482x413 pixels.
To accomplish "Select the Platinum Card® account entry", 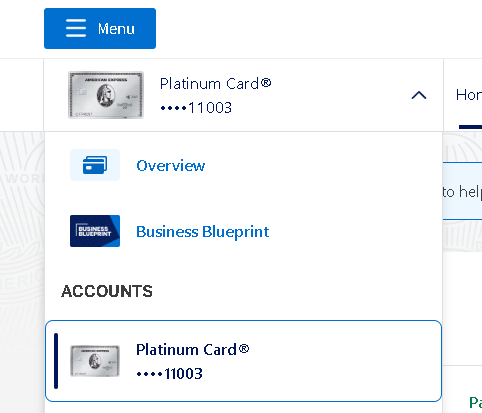I will tap(243, 361).
